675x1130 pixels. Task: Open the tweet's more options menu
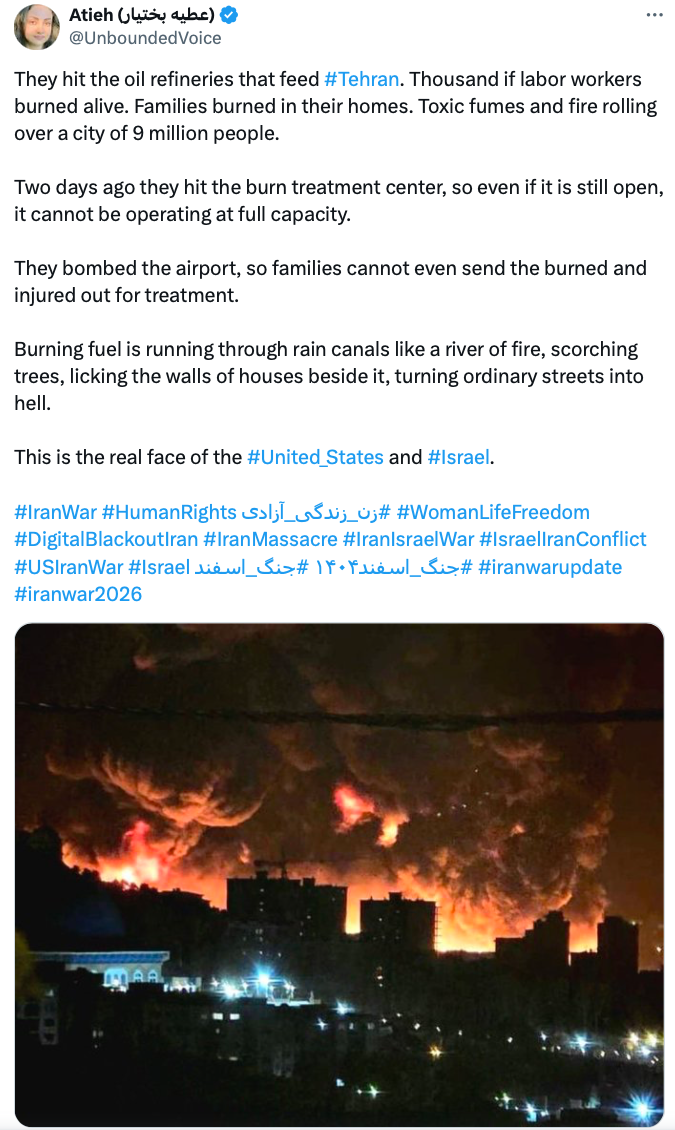point(654,16)
